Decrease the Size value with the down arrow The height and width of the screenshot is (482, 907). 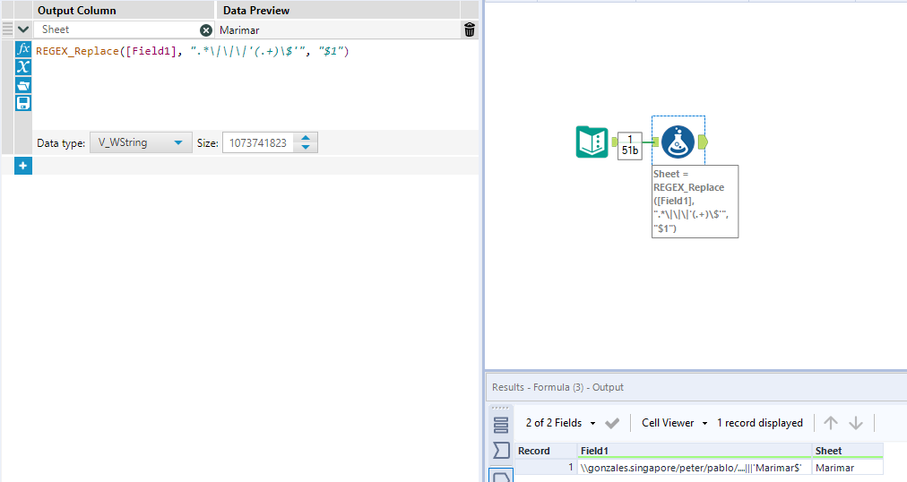(305, 148)
